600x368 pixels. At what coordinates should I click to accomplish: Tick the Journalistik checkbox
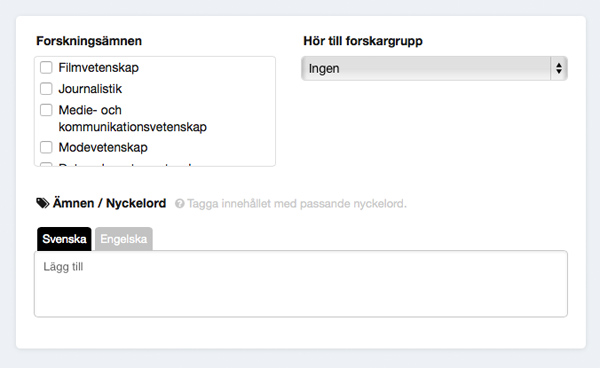point(46,89)
